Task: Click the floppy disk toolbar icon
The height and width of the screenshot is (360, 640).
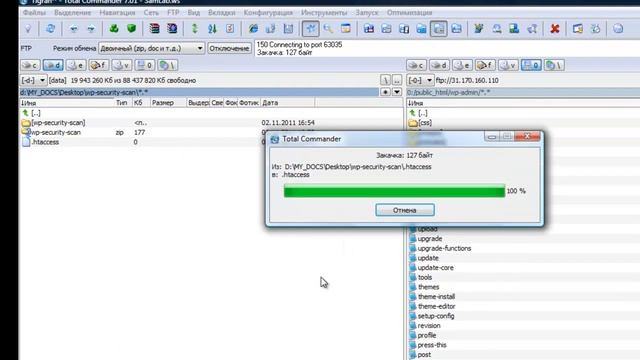Action: point(288,29)
